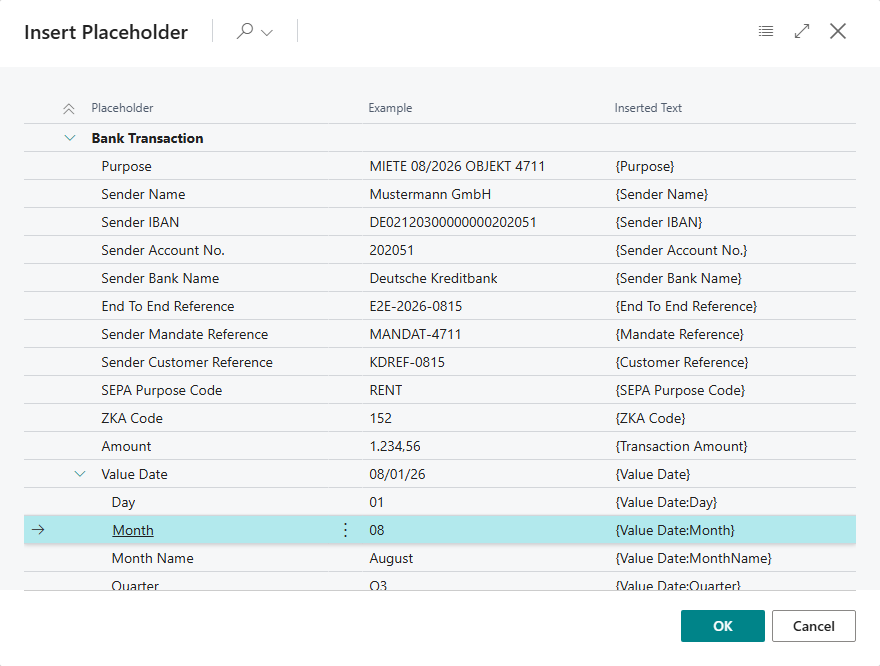
Task: Click example value '202051'
Action: click(x=391, y=250)
